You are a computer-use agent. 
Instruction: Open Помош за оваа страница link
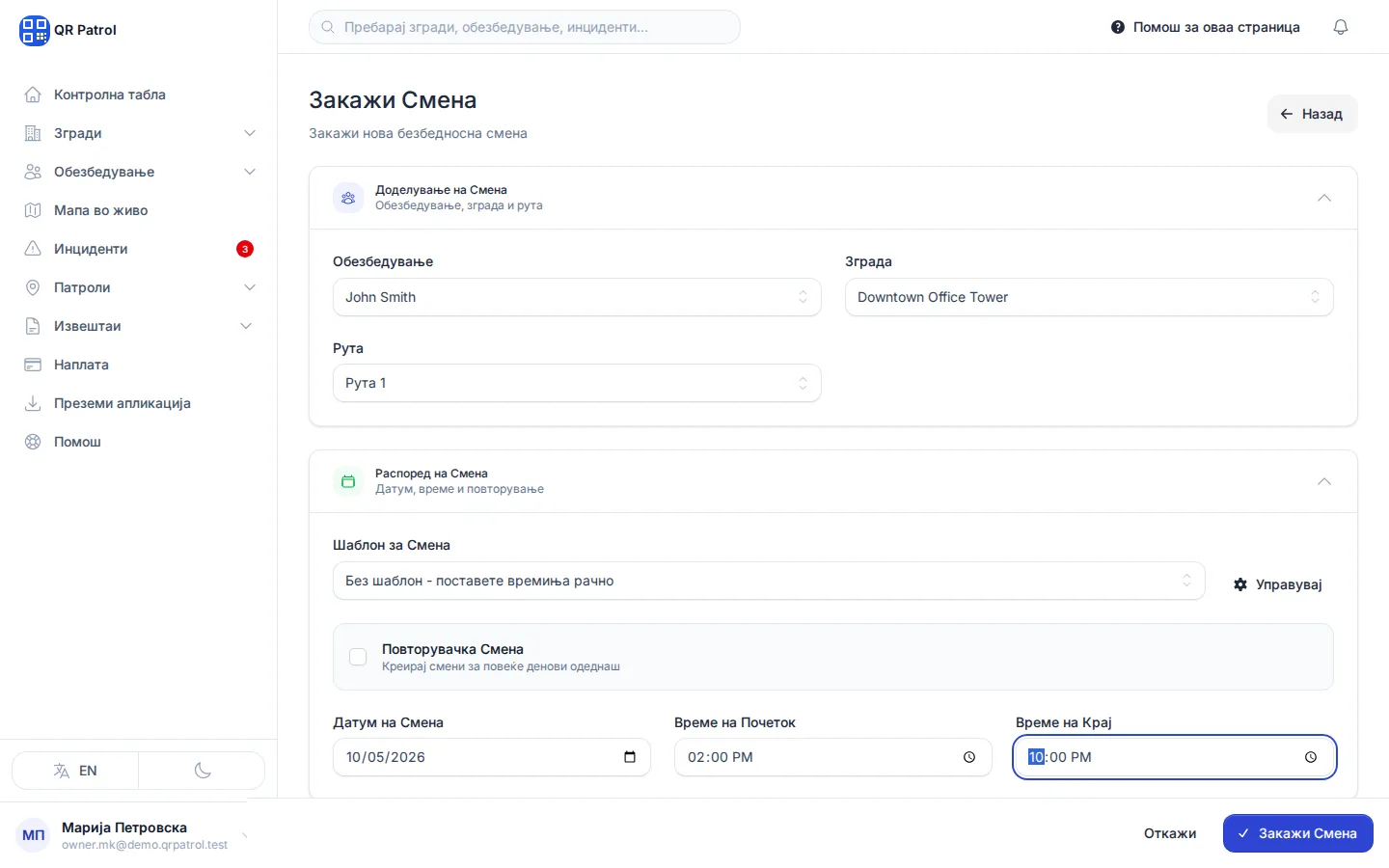coord(1206,27)
